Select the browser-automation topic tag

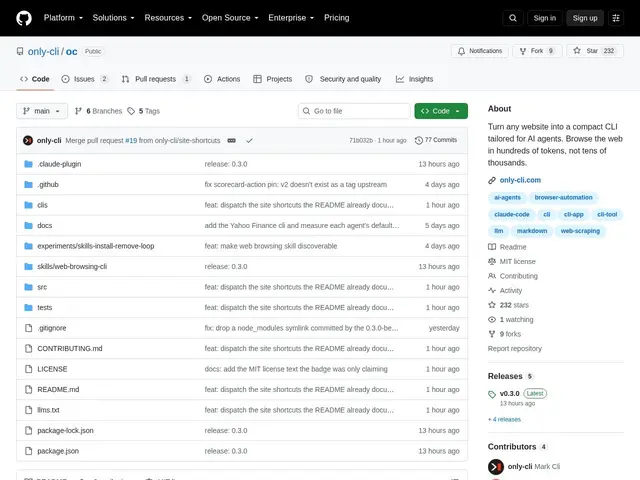(x=563, y=198)
